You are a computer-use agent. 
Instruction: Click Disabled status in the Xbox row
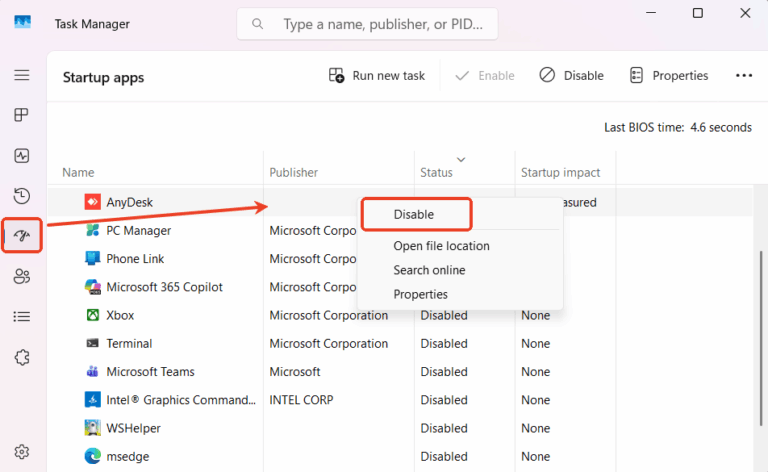coord(444,315)
